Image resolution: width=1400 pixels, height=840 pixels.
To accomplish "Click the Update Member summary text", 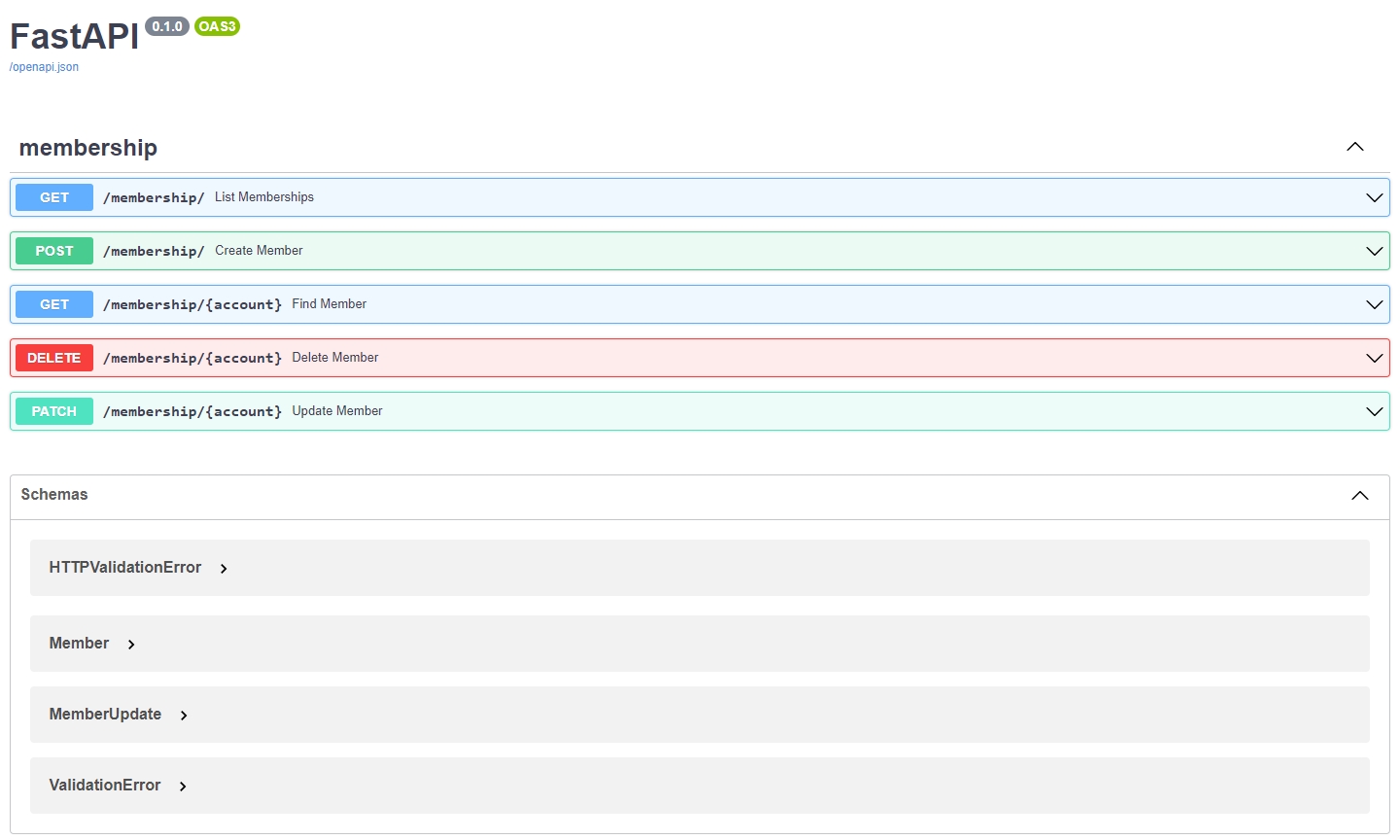I will 337,411.
